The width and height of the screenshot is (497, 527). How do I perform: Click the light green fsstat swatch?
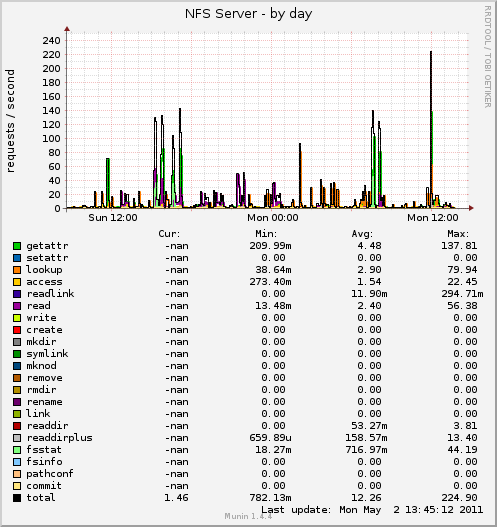[17, 450]
